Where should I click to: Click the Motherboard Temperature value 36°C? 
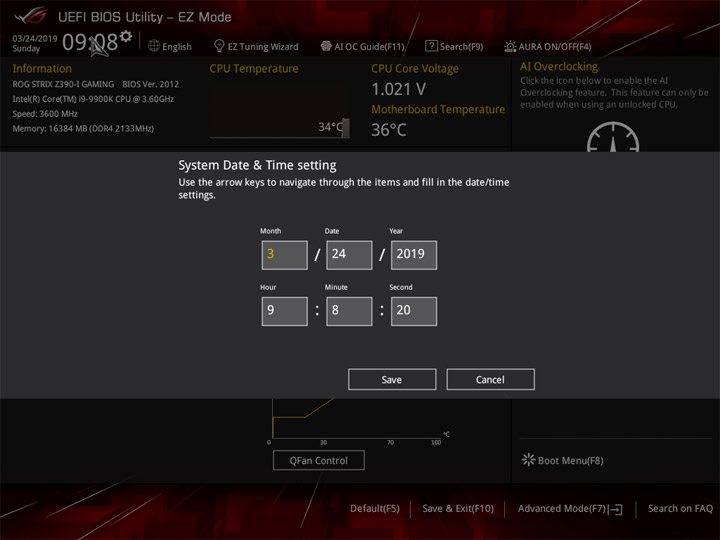[389, 130]
